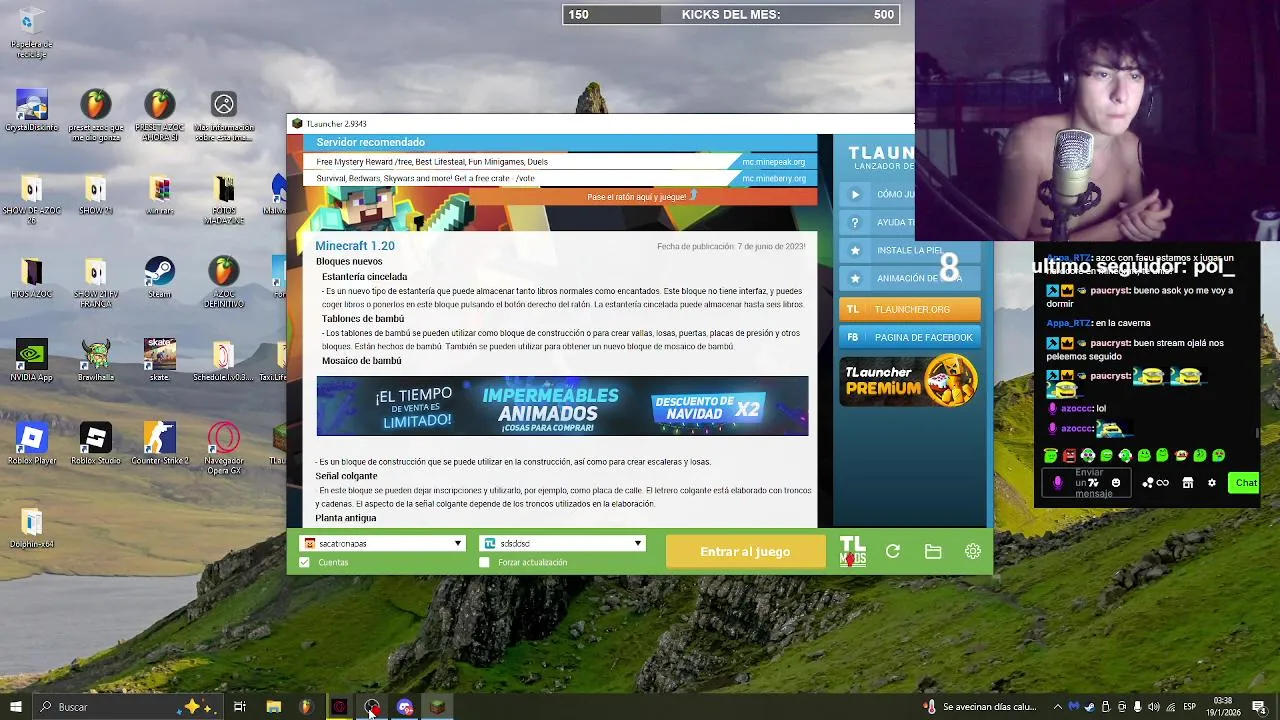The width and height of the screenshot is (1280, 720).
Task: Open skate. desktop shortcut
Action: [159, 361]
